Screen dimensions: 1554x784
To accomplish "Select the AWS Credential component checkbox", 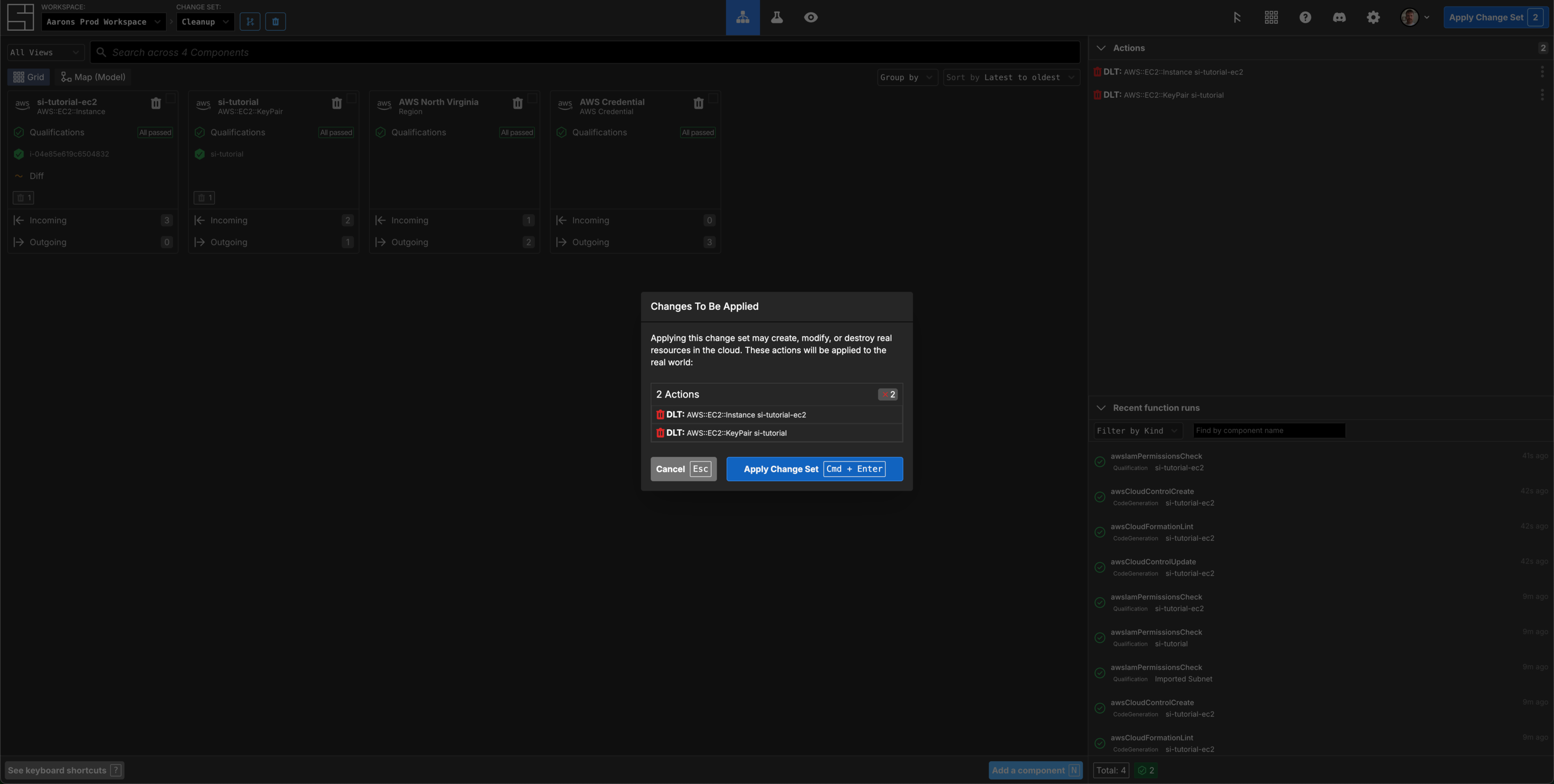I will pos(713,98).
